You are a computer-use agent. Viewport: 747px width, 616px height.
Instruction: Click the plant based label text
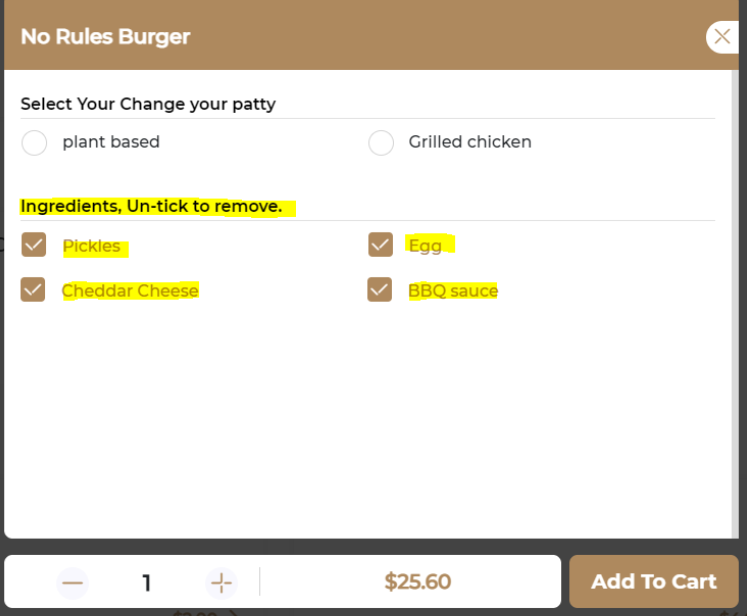111,142
